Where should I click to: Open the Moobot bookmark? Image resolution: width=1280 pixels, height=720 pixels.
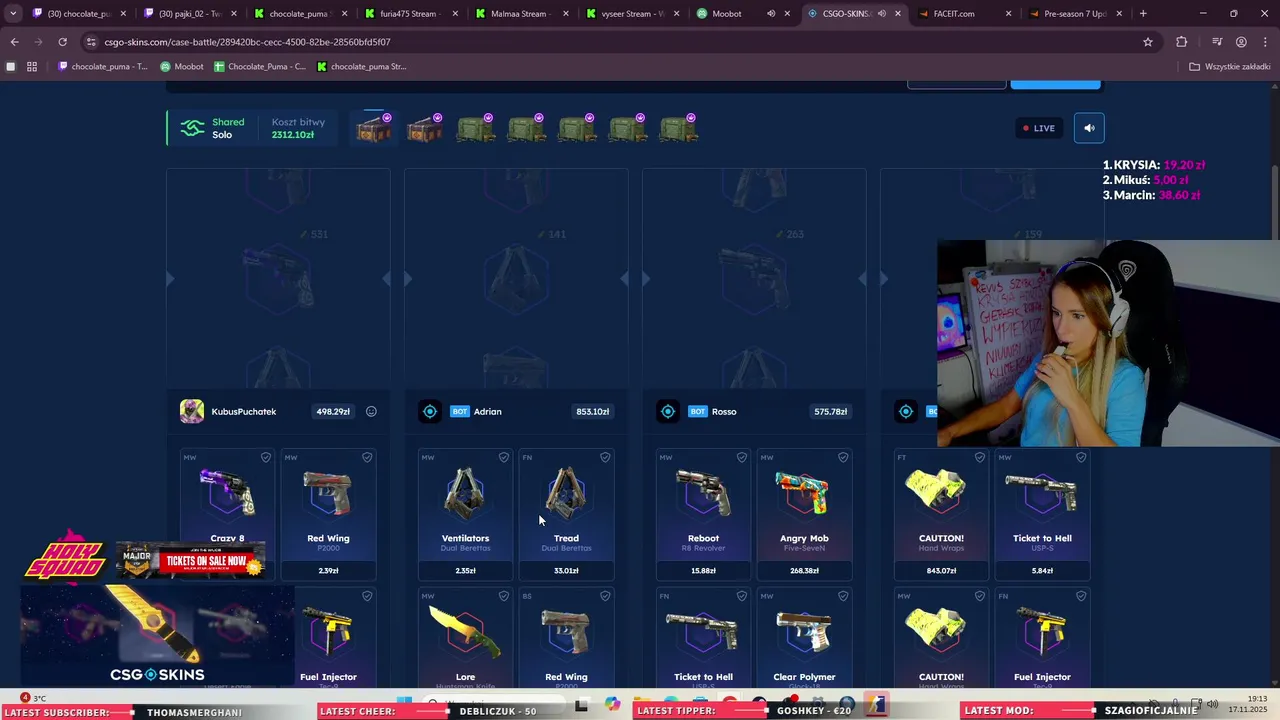[x=182, y=67]
